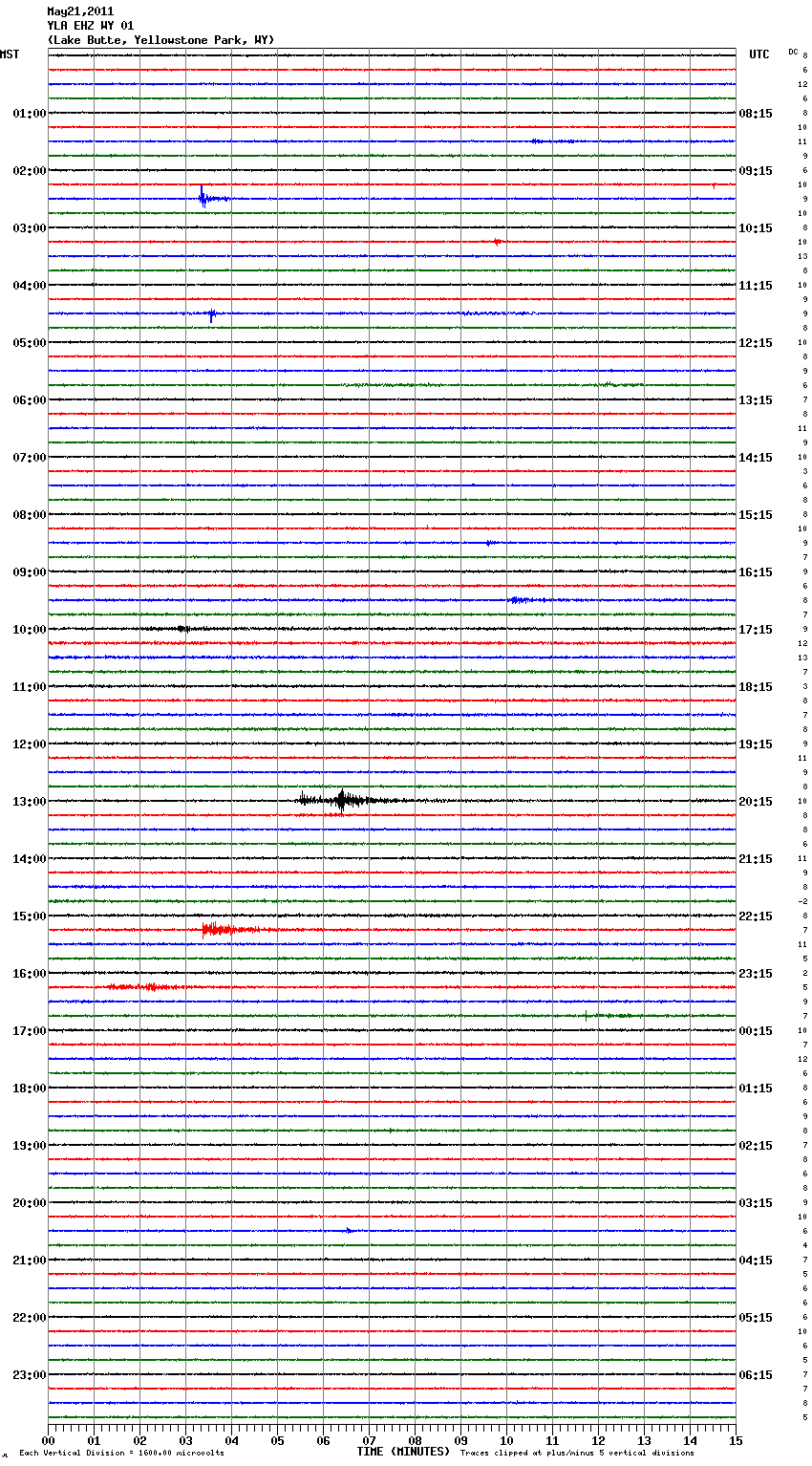This screenshot has height=1466, width=812.
Task: Click the Lake Butte, Yellowstone Park, WY caption
Action: tap(160, 40)
